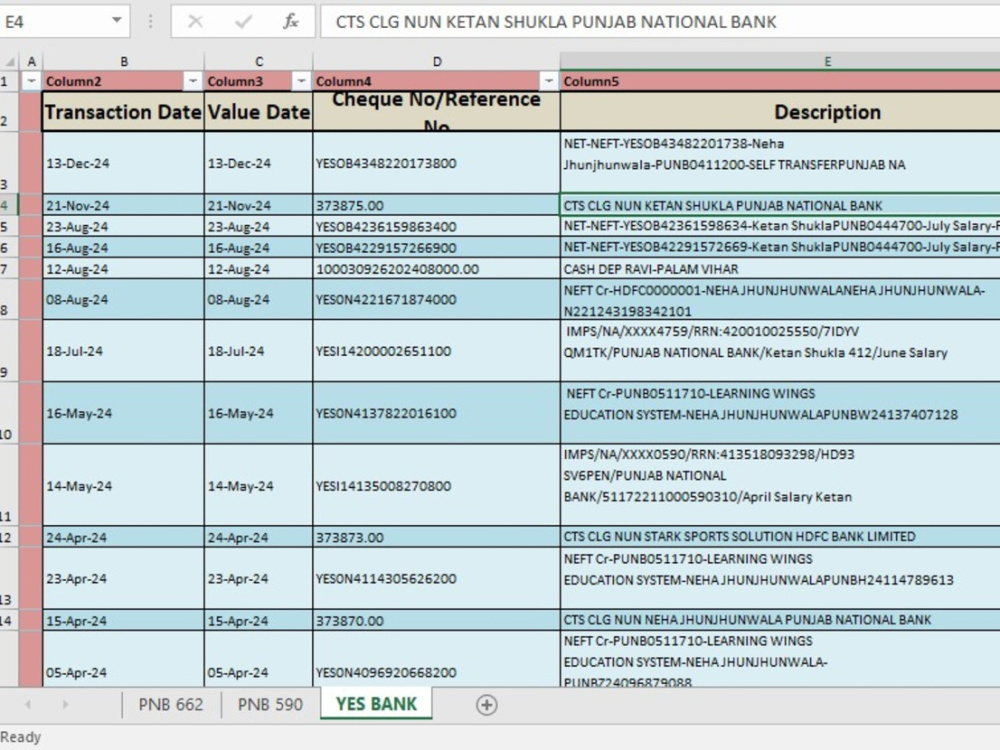1000x750 pixels.
Task: Click the Column5 table header cell
Action: click(x=781, y=81)
